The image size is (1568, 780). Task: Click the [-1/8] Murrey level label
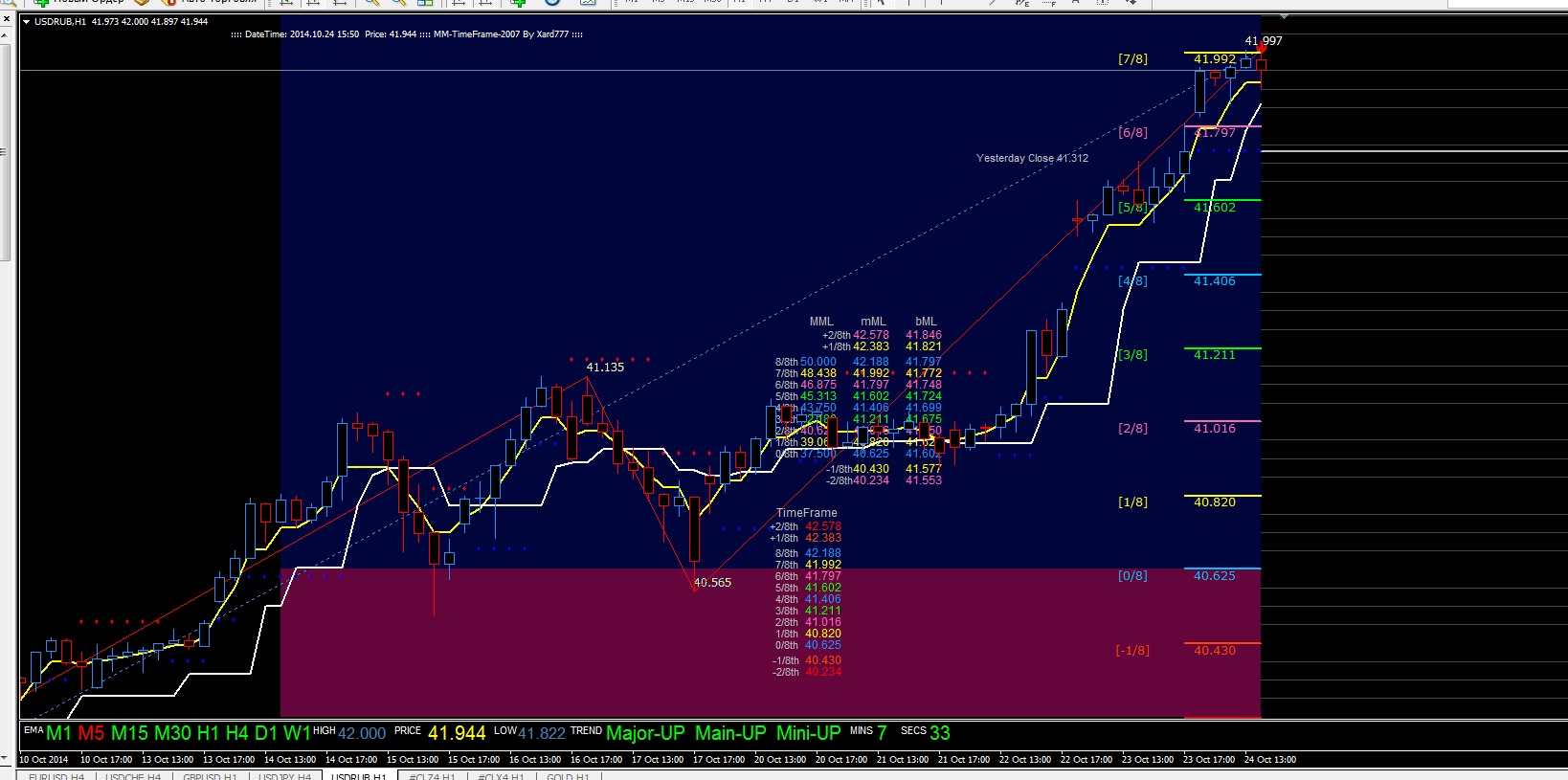(1132, 651)
